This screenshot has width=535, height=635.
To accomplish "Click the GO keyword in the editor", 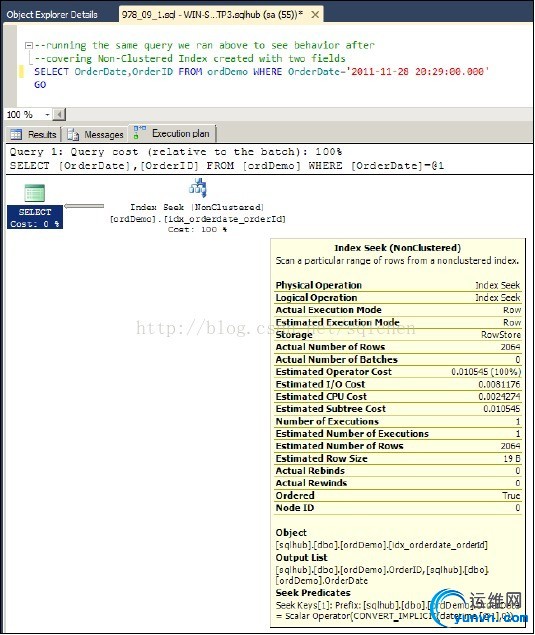I will [x=40, y=85].
